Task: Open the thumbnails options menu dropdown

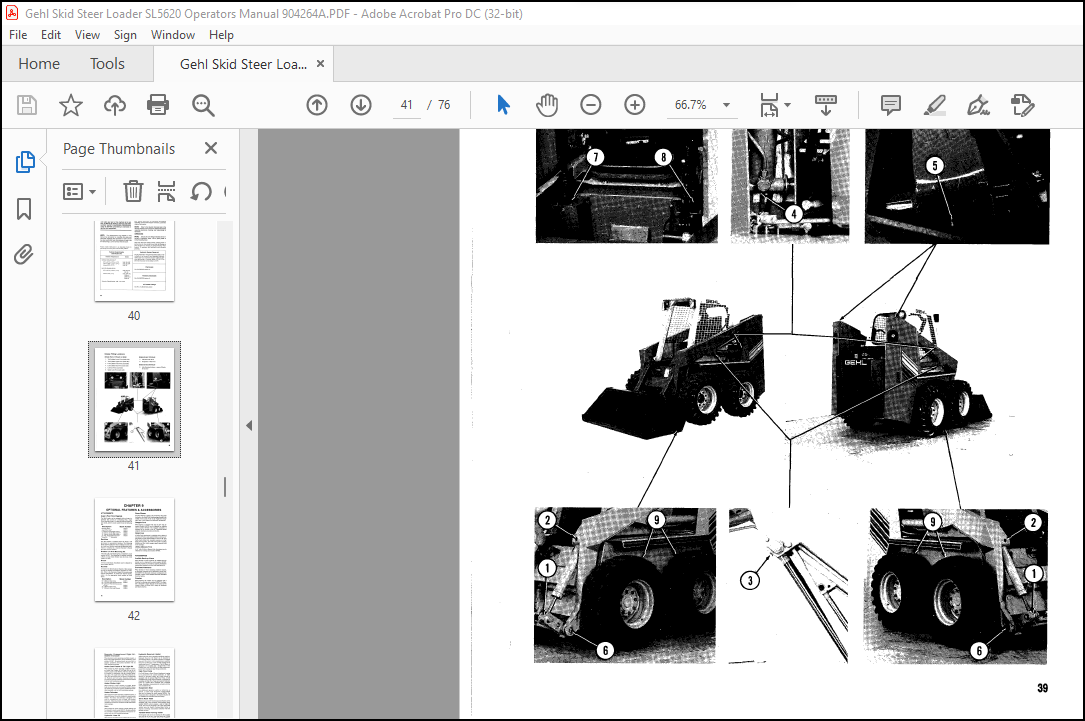Action: pos(79,192)
